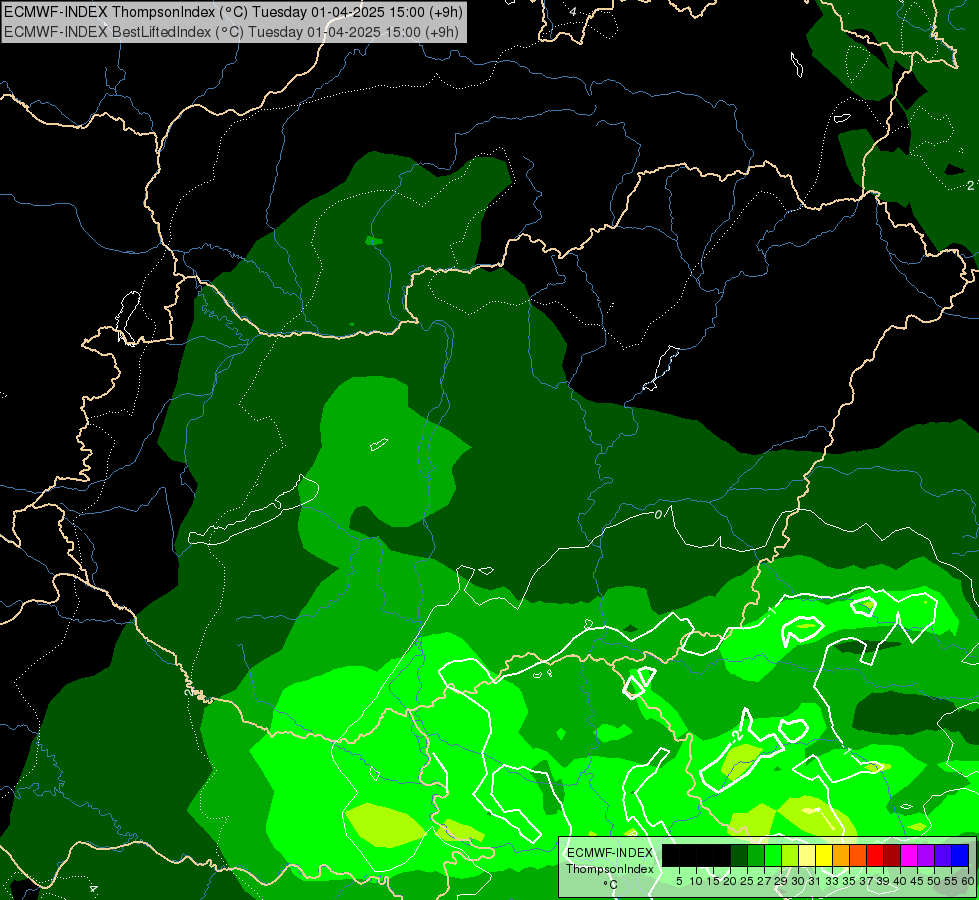Select the pale yellow 30–31 legend swatch
Screen dimensions: 979x900
pyautogui.click(x=807, y=855)
